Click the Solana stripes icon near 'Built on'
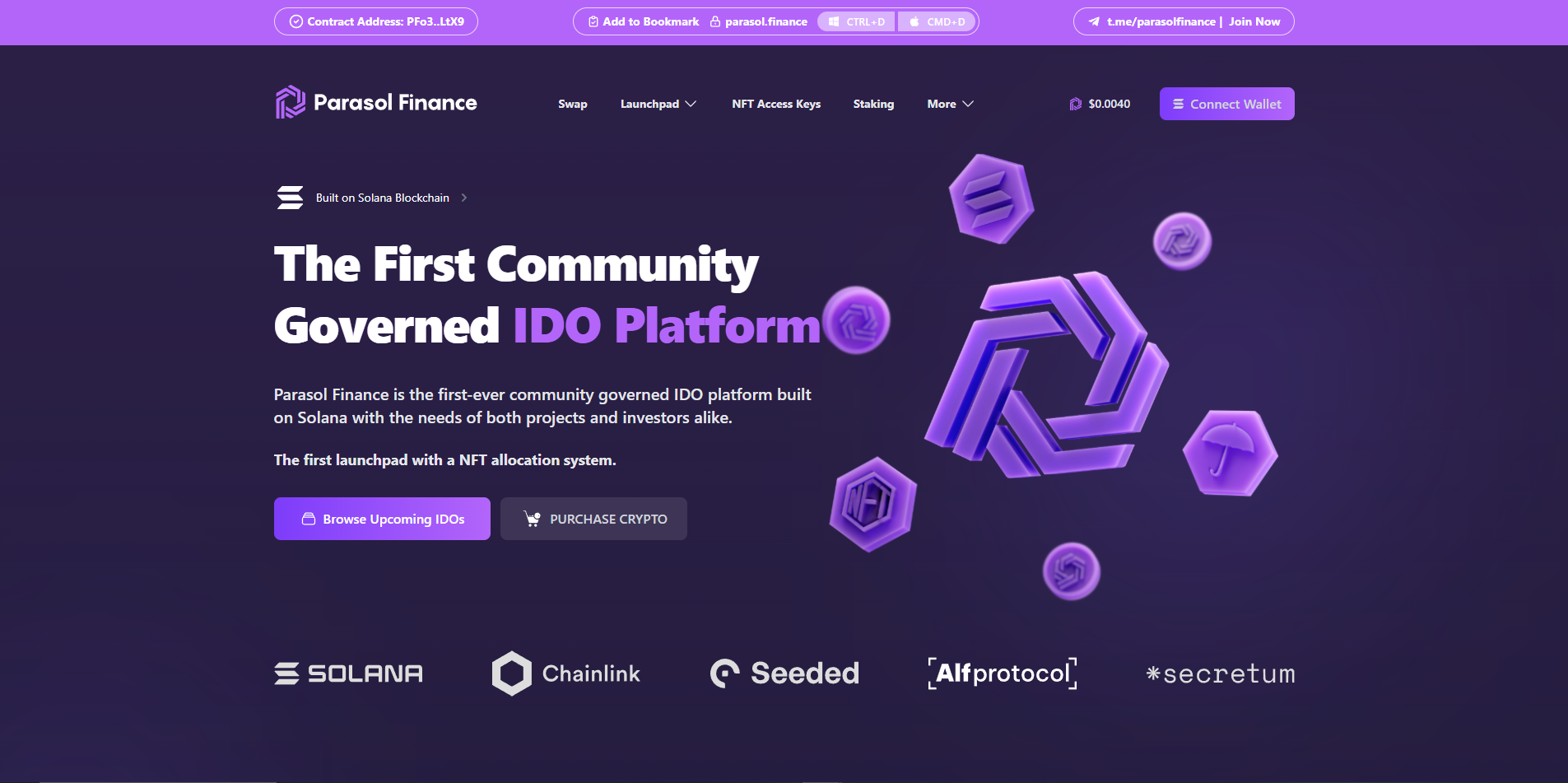Viewport: 1568px width, 783px height. point(290,198)
